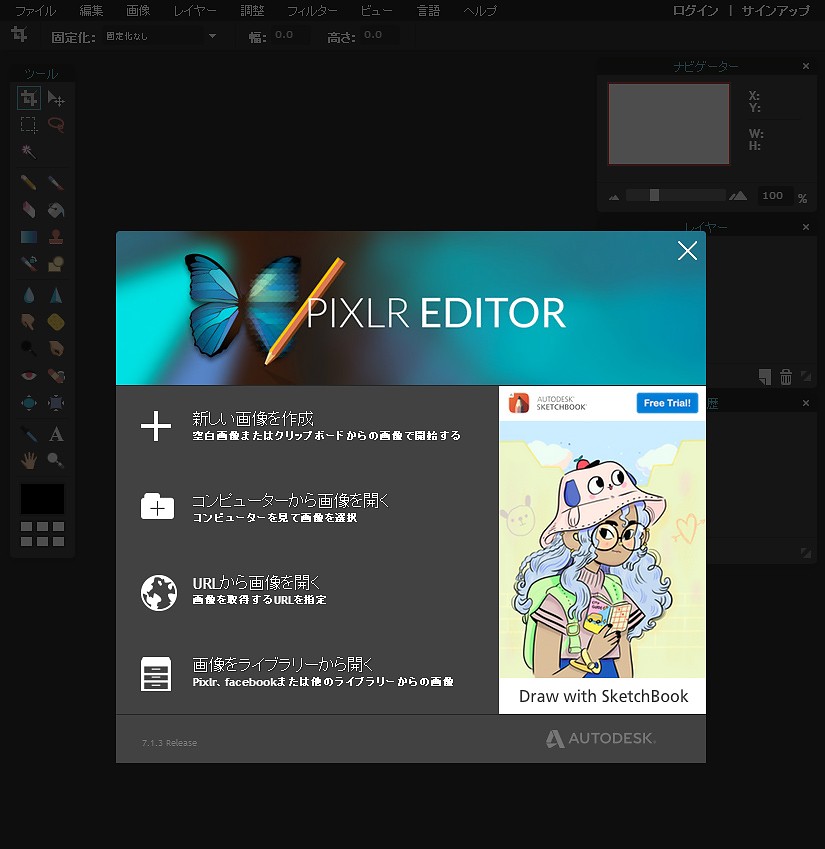Click the 高さ height input field

point(379,36)
